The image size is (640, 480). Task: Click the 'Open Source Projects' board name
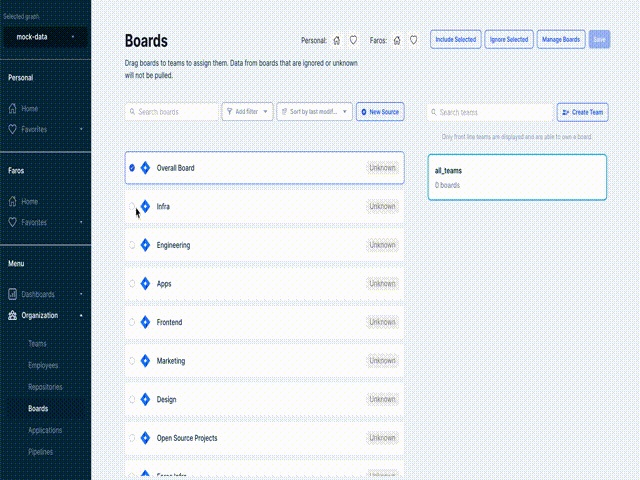(x=187, y=438)
